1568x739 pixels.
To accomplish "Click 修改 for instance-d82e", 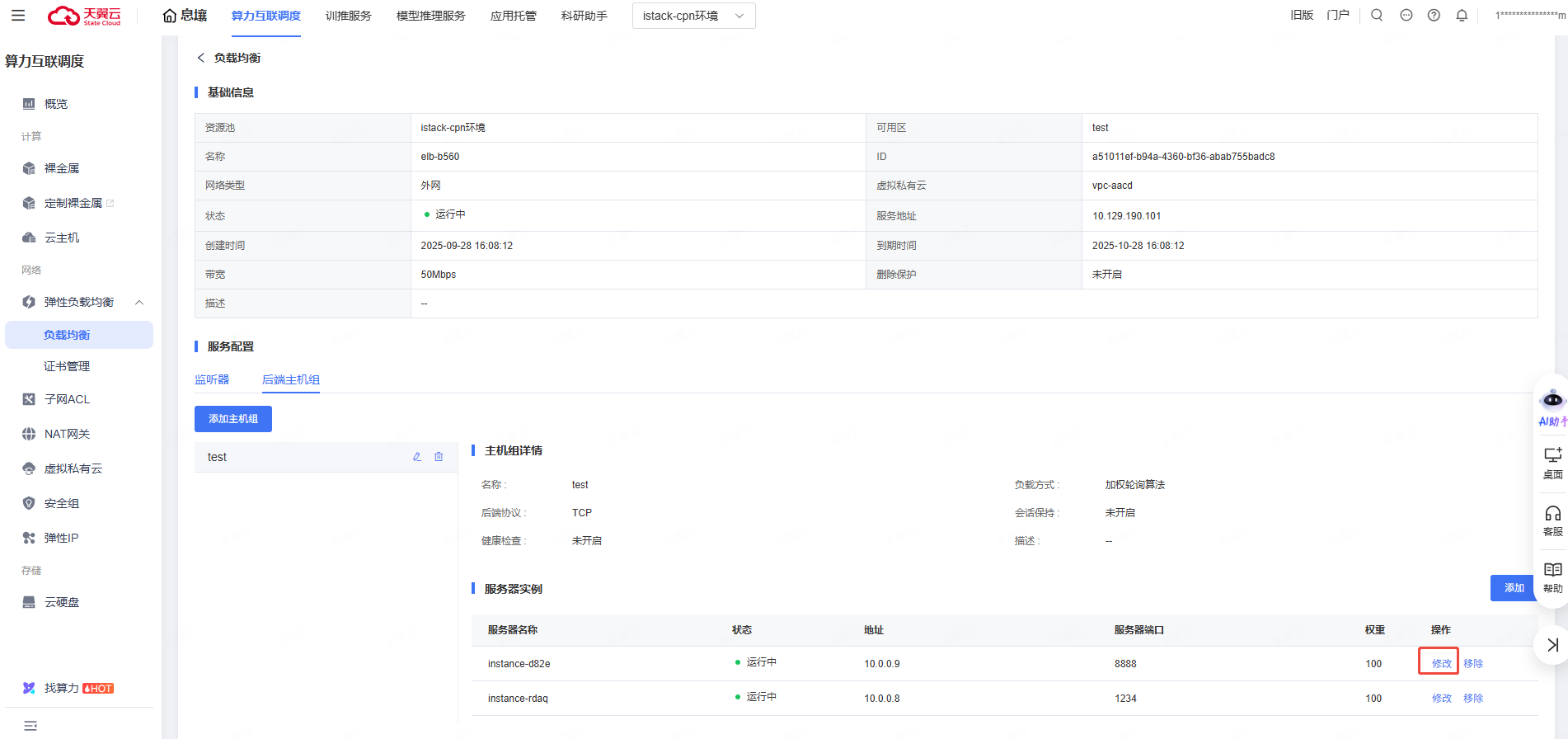I will (x=1441, y=664).
